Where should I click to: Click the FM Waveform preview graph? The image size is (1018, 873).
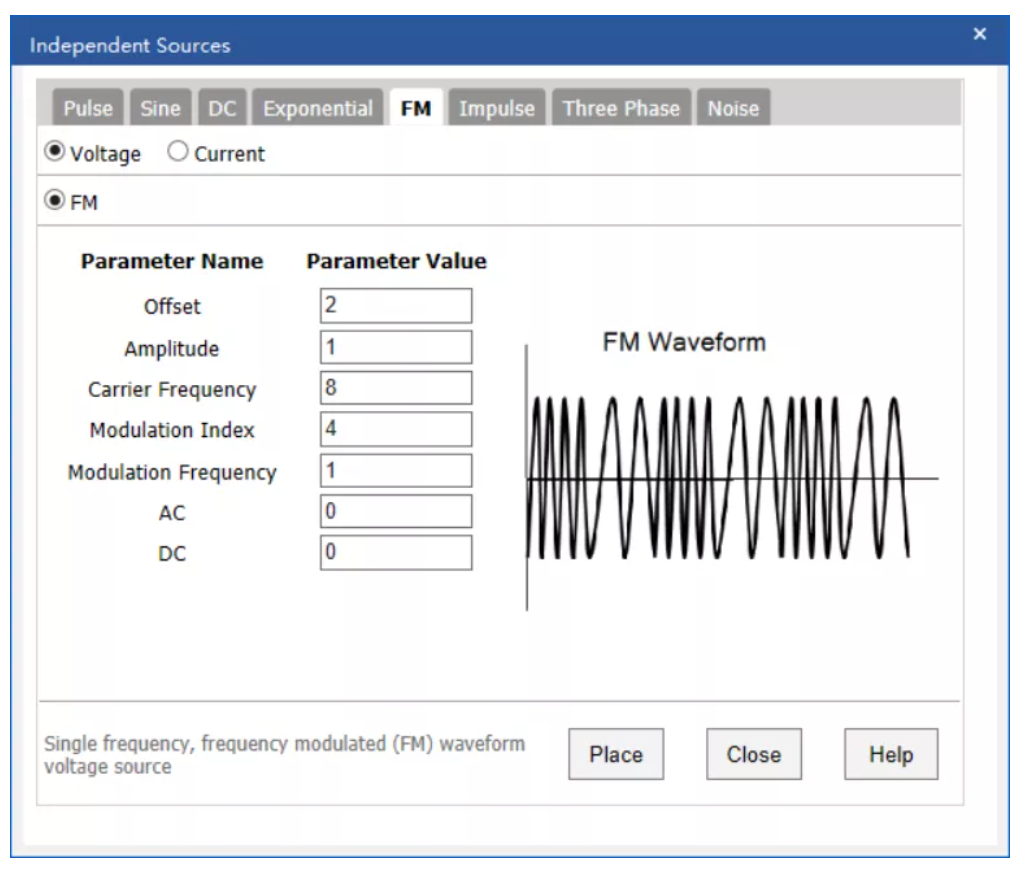point(732,478)
